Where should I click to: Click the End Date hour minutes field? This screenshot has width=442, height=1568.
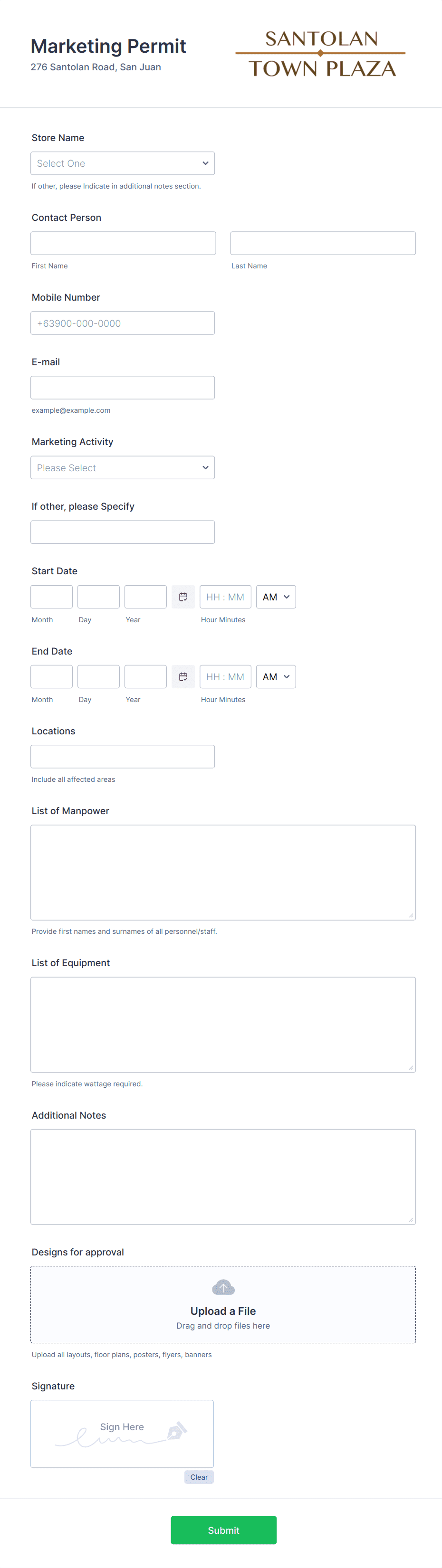point(225,676)
